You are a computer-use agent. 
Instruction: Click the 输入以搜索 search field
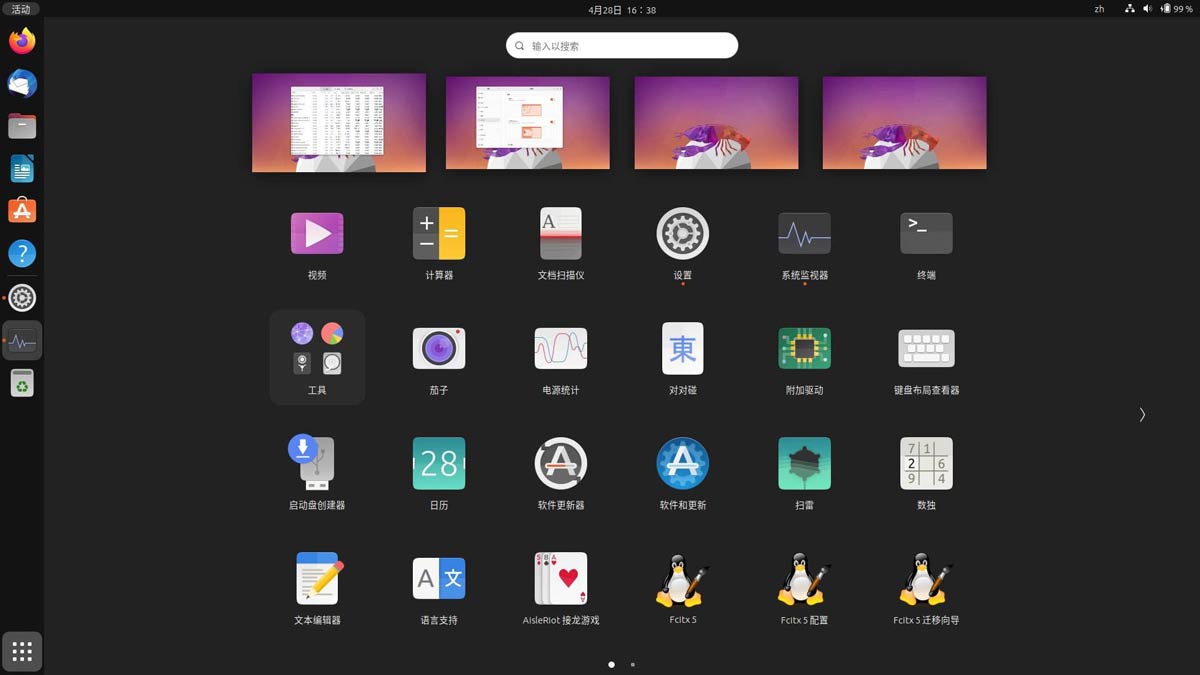(x=622, y=46)
